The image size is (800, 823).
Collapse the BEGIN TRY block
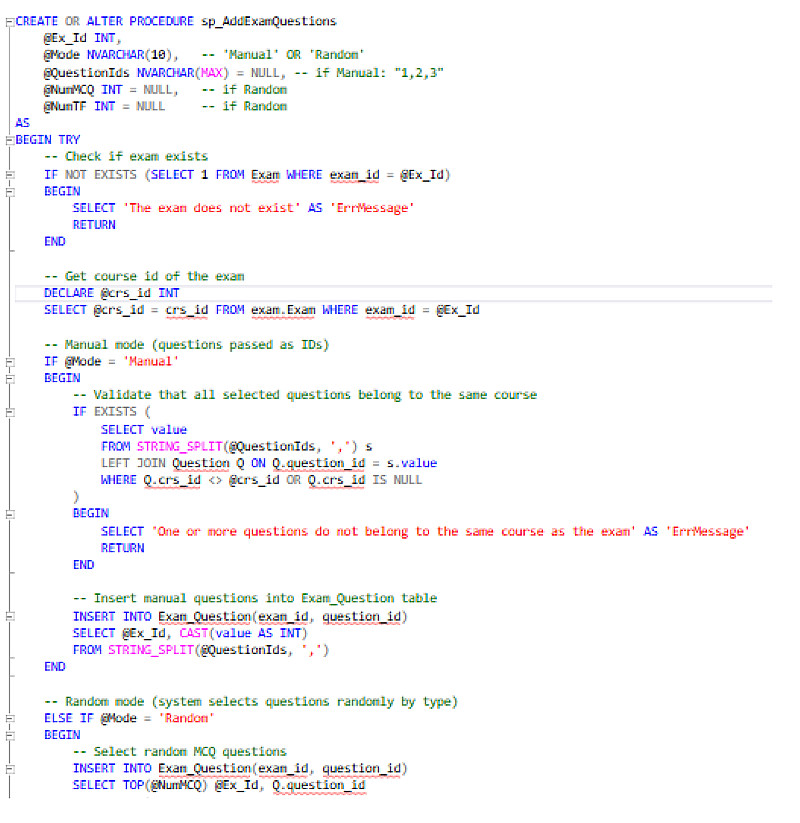pos(9,141)
